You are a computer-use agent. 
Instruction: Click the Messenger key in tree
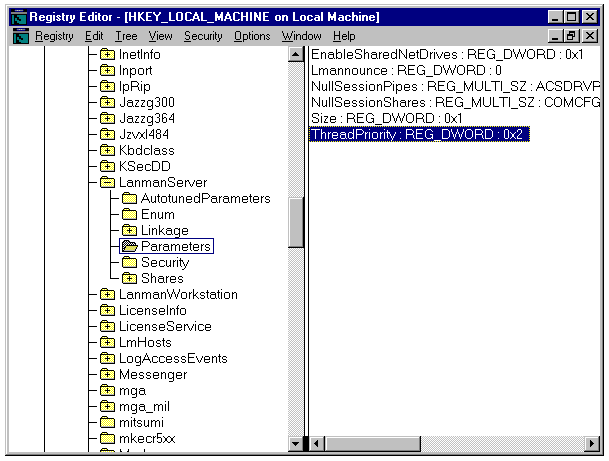coord(152,374)
